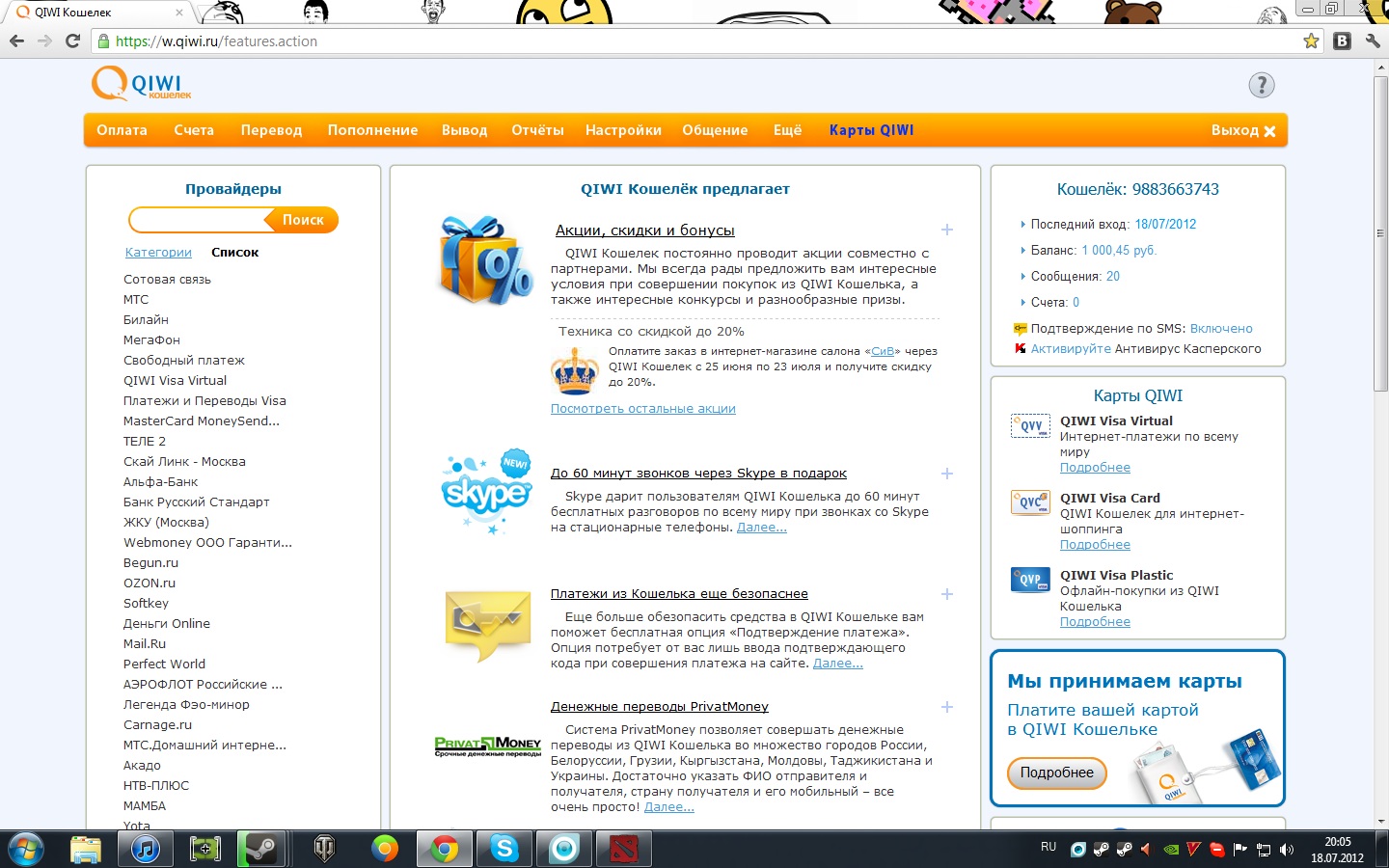The width and height of the screenshot is (1389, 868).
Task: Click the crown promotion icon
Action: point(575,371)
